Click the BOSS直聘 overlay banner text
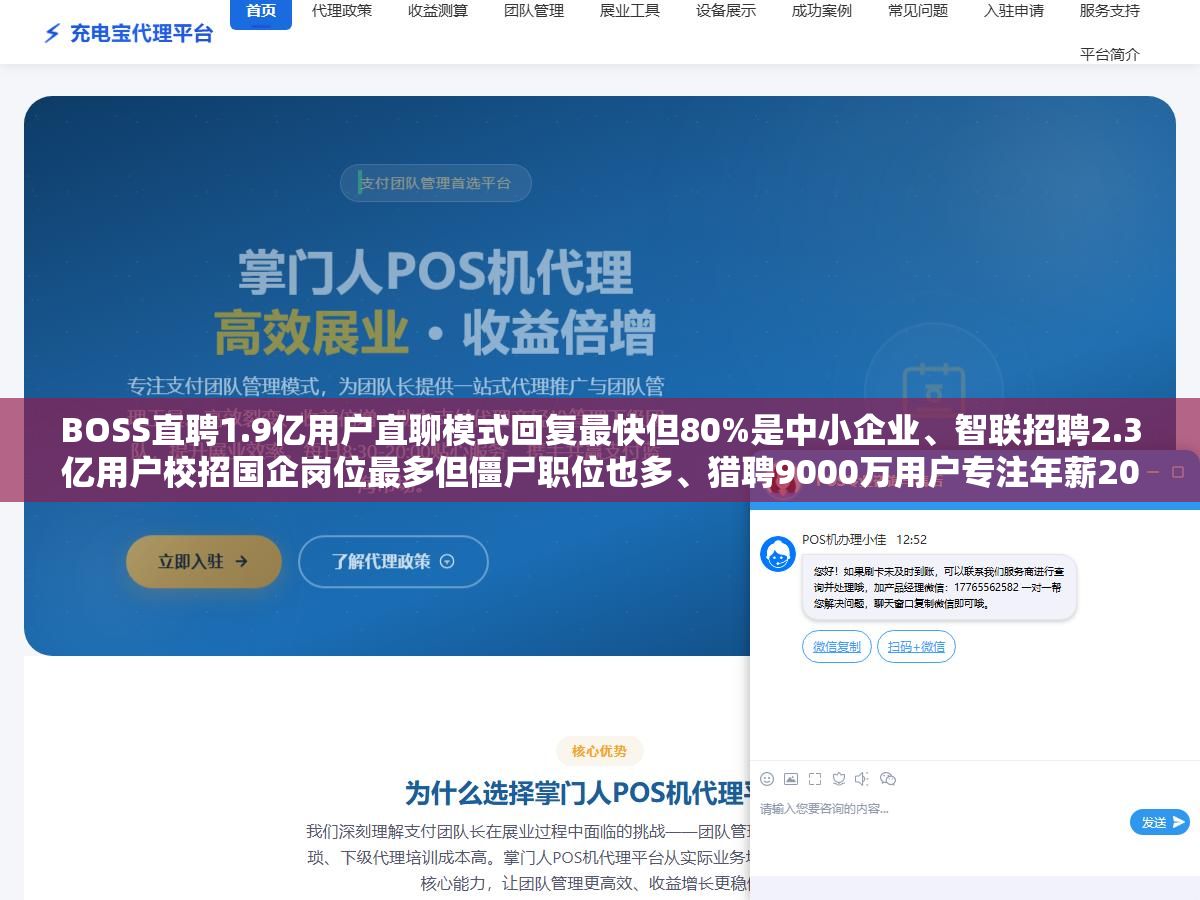 [x=600, y=450]
